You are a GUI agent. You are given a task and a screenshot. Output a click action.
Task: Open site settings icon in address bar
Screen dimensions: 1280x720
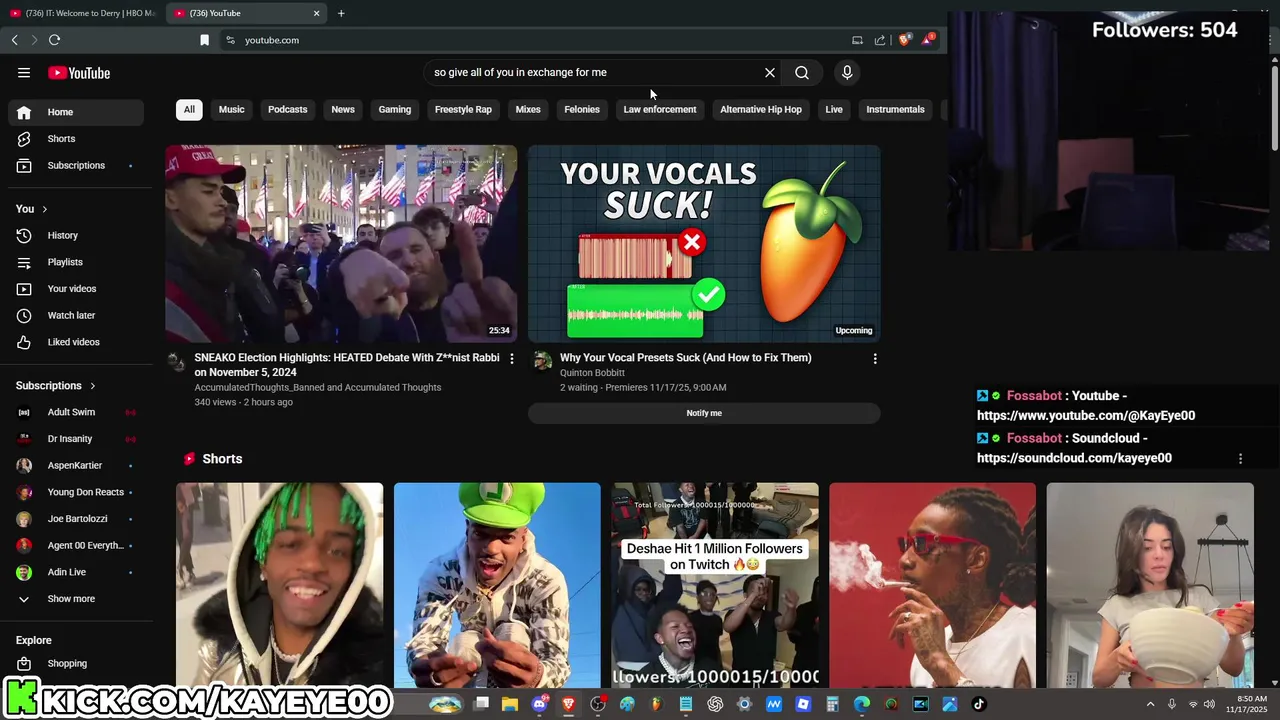point(230,40)
